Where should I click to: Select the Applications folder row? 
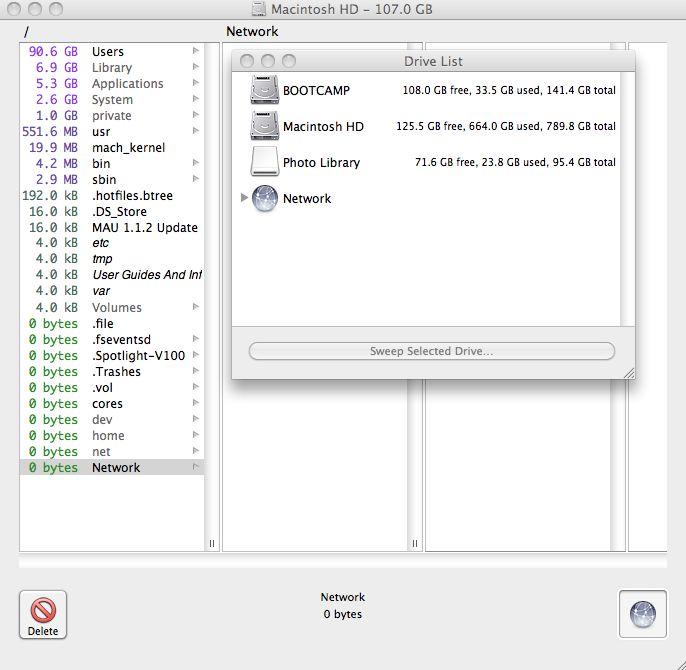[x=112, y=83]
